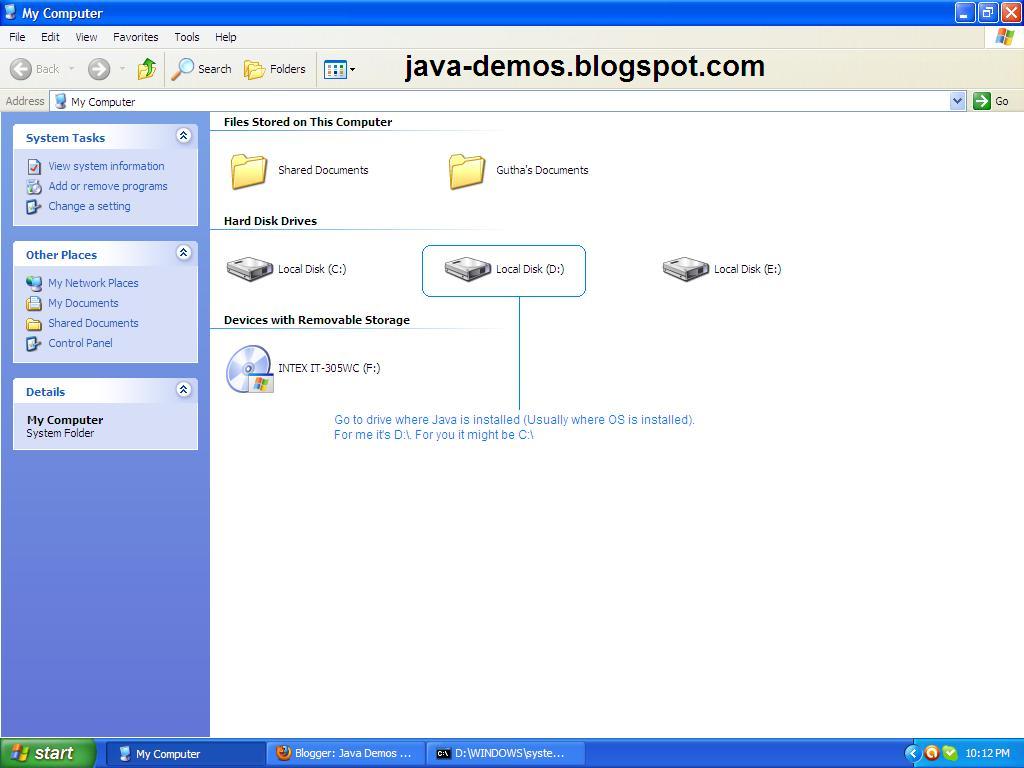
Task: Open the Favorites menu
Action: point(135,36)
